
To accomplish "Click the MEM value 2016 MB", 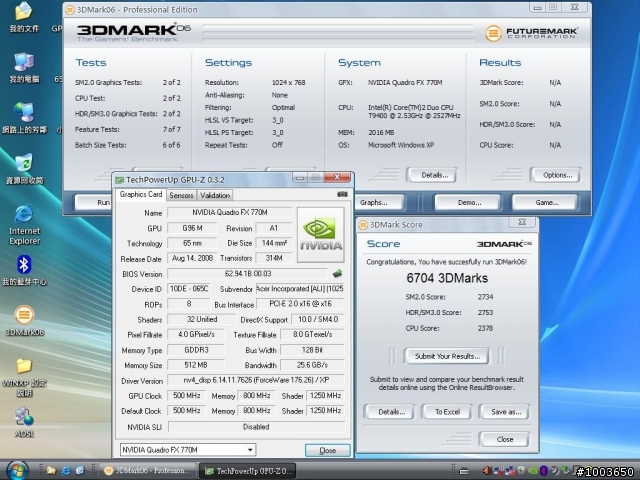I will (x=381, y=133).
